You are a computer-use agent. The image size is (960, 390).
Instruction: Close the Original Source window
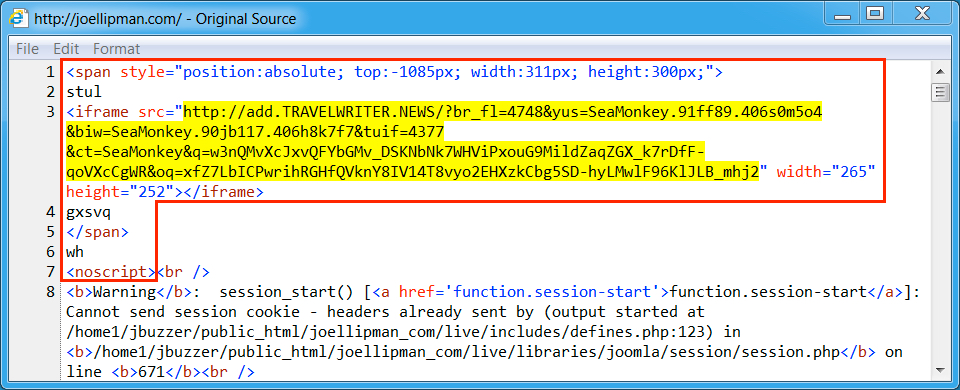point(922,13)
